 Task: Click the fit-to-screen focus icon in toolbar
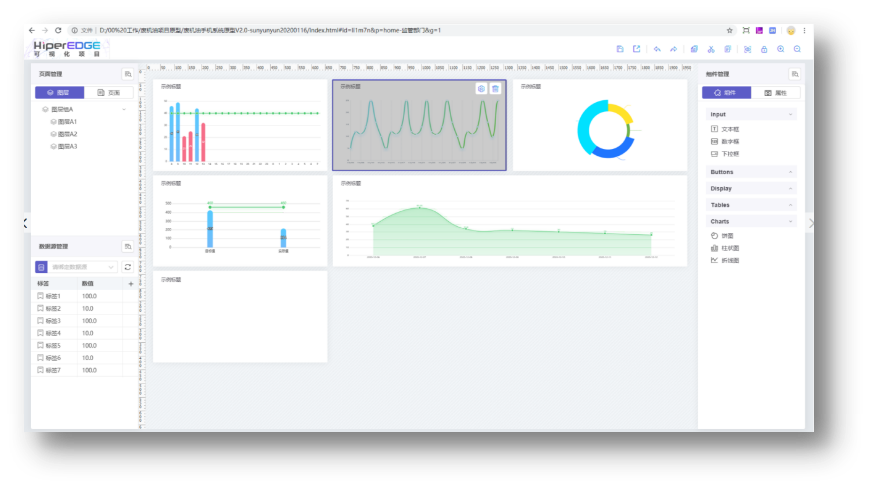point(747,49)
